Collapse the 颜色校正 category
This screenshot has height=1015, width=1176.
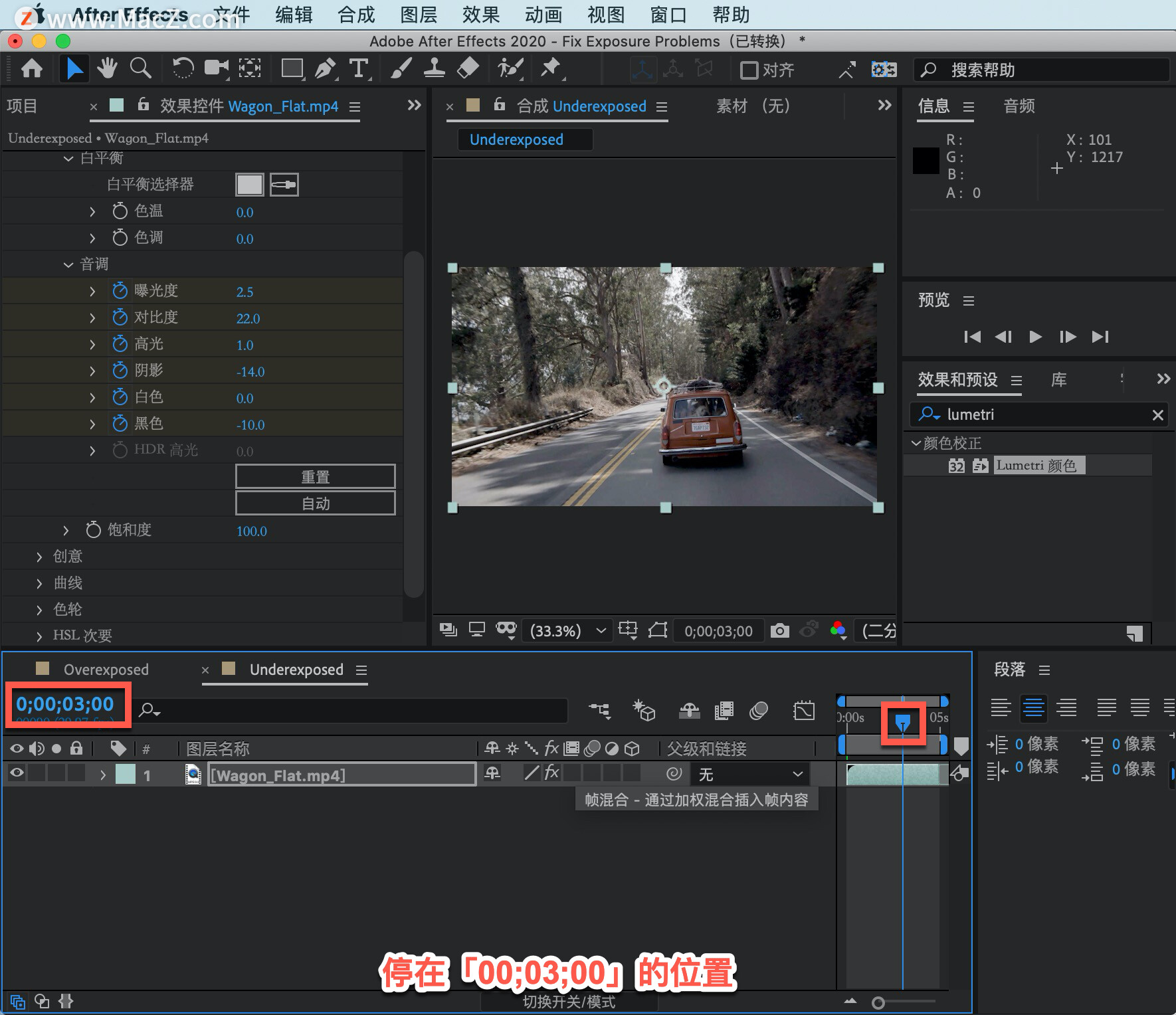pyautogui.click(x=916, y=443)
